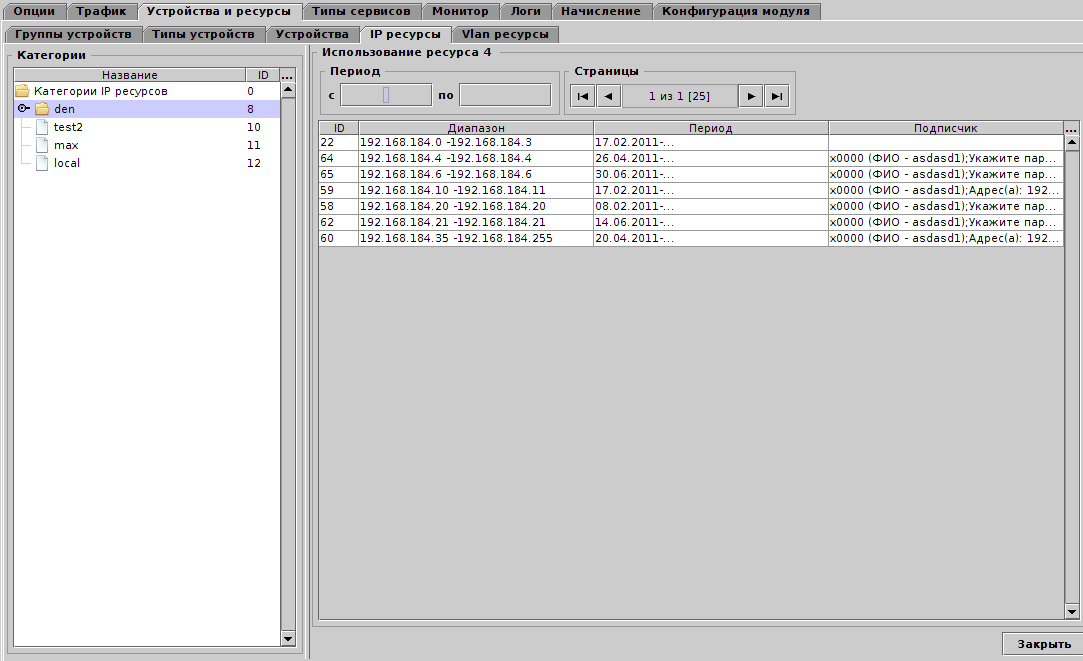
Task: Switch to the Vlan ресурсы tab
Action: pyautogui.click(x=504, y=34)
